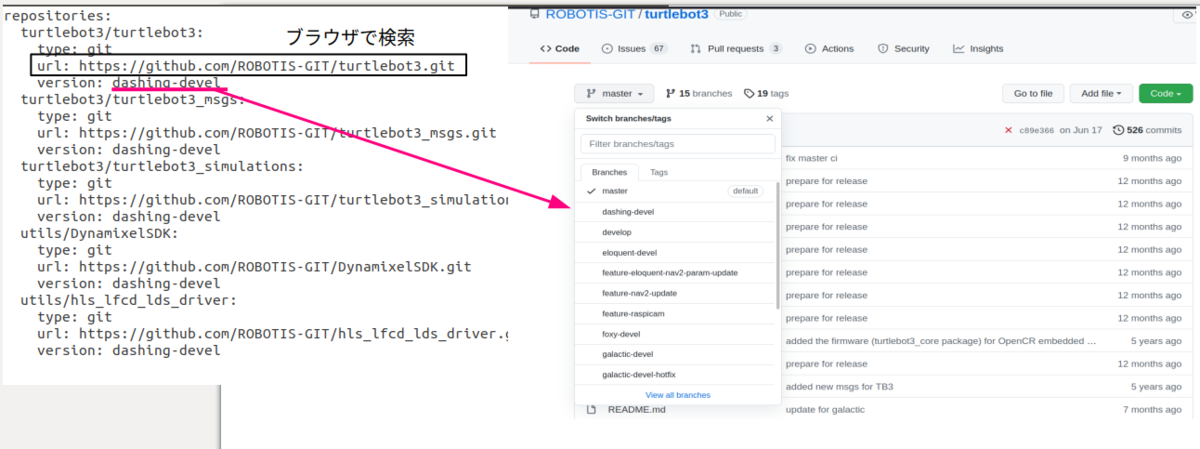
Task: Open the master branch selector dropdown
Action: [x=614, y=93]
